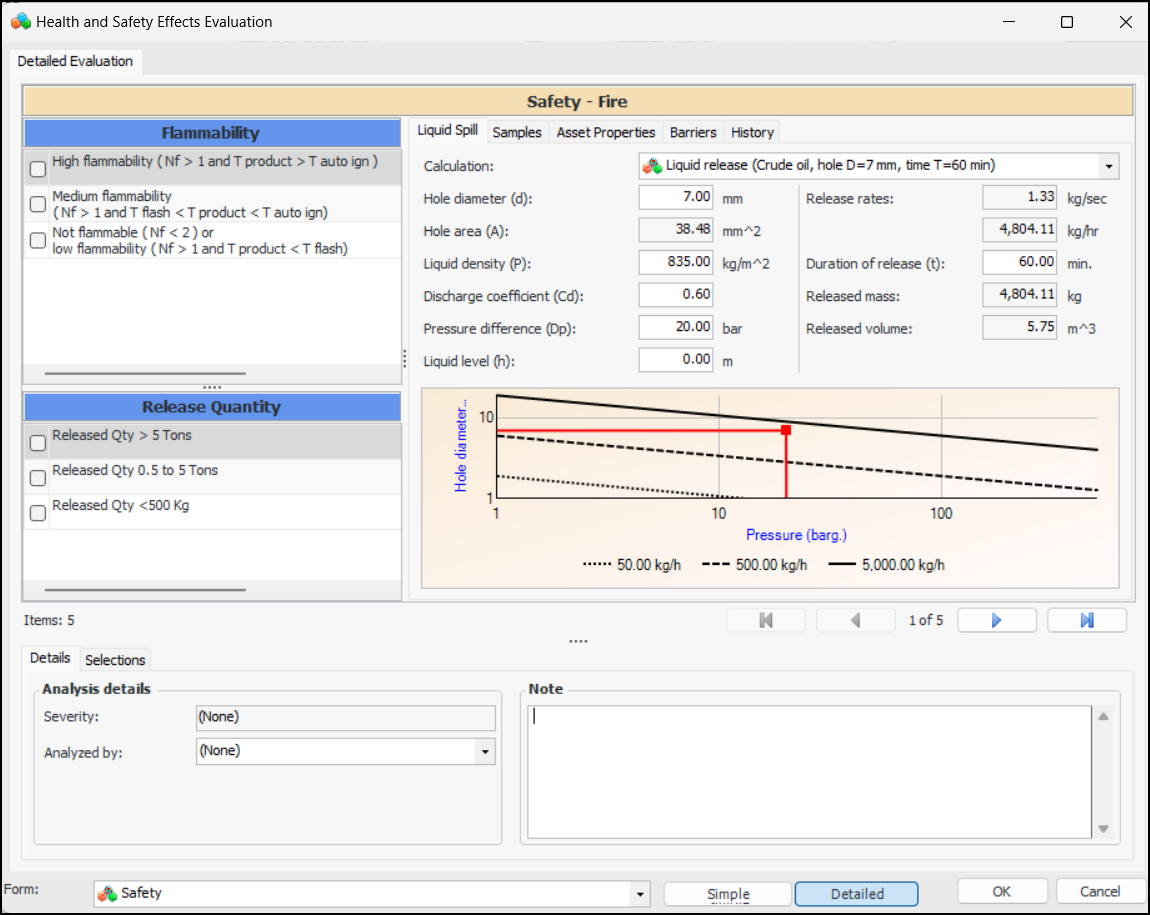Click the Hole diameter input field
This screenshot has width=1150, height=915.
click(x=676, y=198)
